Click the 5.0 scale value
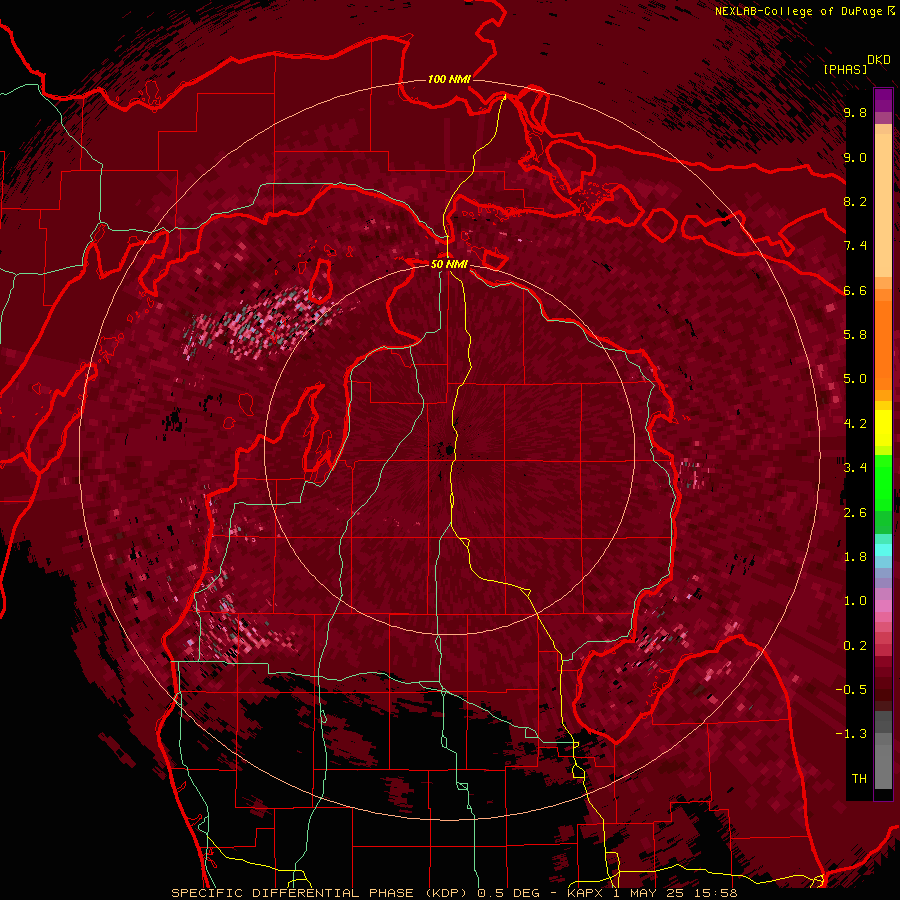Image resolution: width=900 pixels, height=900 pixels. point(855,379)
